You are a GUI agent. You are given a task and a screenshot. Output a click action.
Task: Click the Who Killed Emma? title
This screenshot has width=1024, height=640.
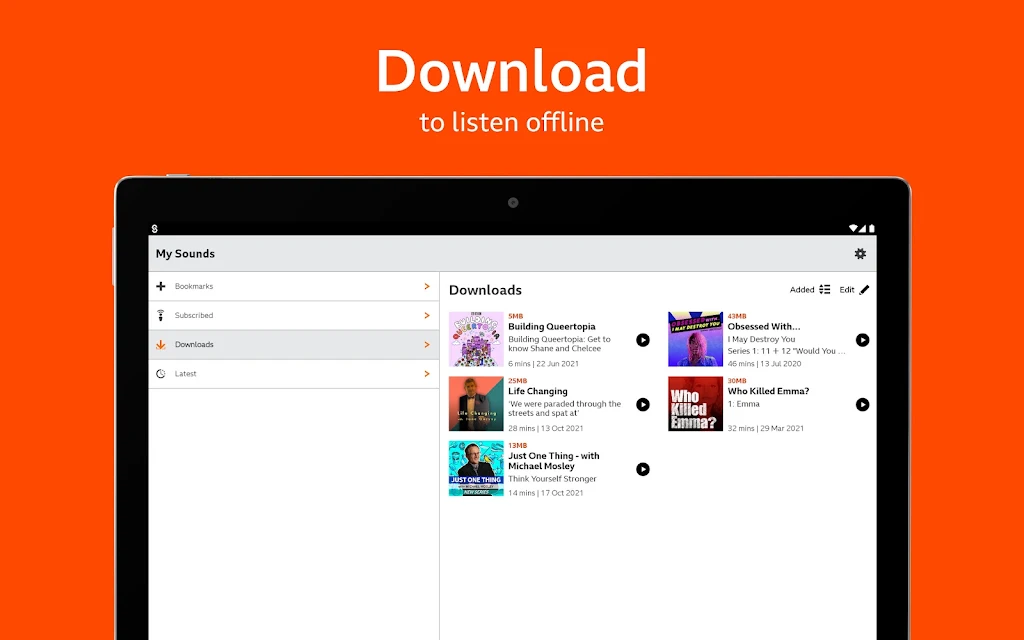768,391
